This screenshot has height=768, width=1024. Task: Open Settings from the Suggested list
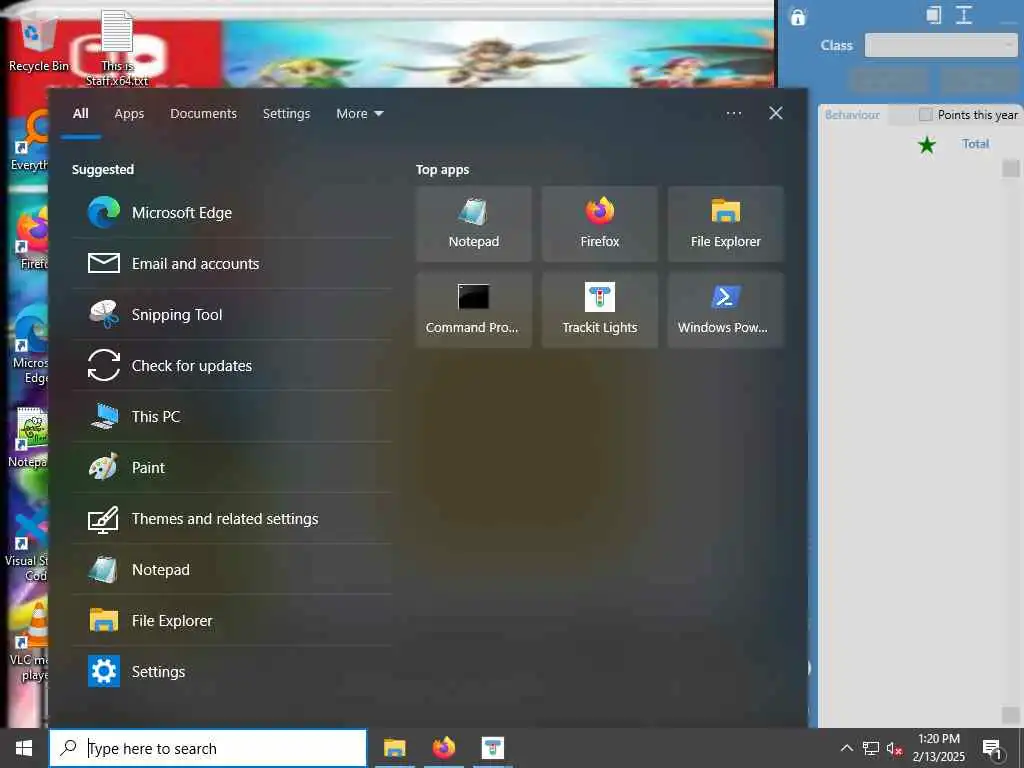[x=232, y=671]
